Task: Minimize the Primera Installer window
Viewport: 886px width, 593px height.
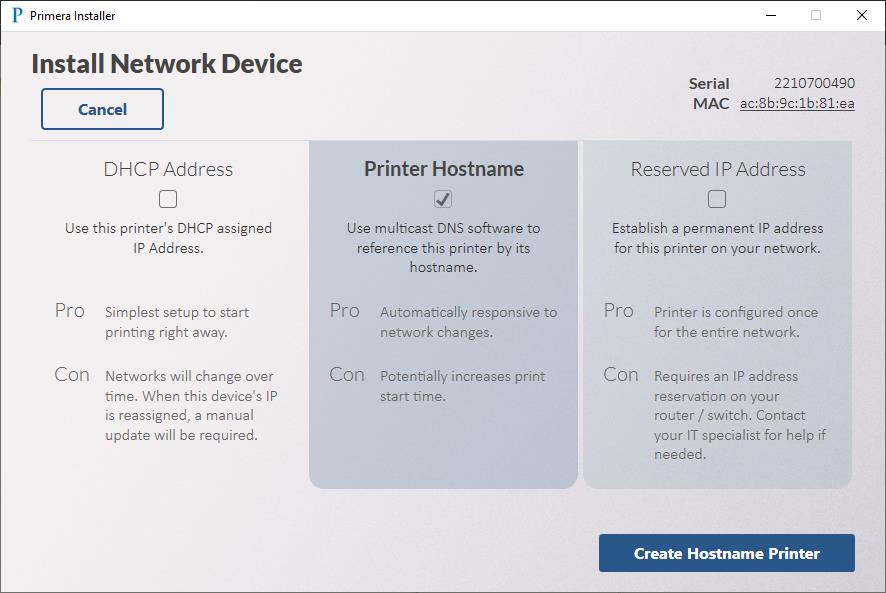Action: pos(771,15)
